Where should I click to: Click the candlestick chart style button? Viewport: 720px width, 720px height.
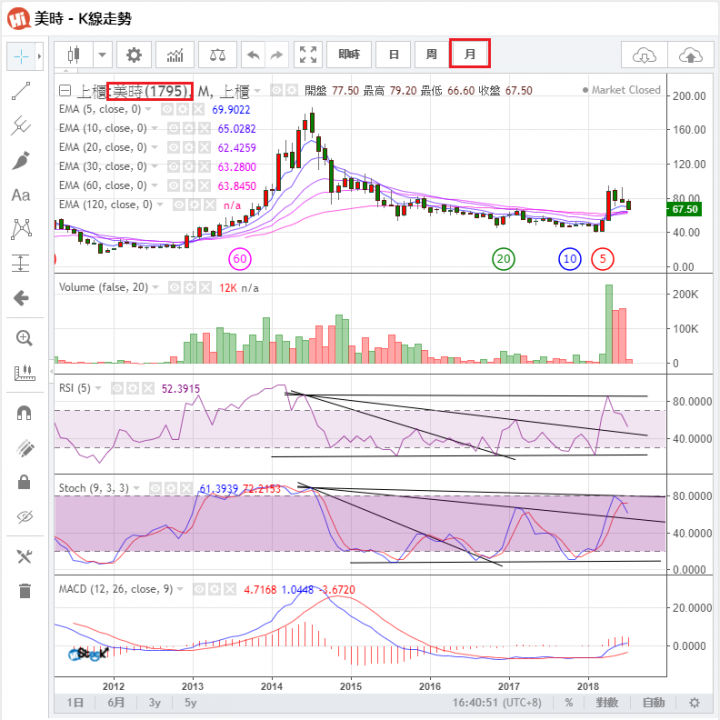coord(73,55)
